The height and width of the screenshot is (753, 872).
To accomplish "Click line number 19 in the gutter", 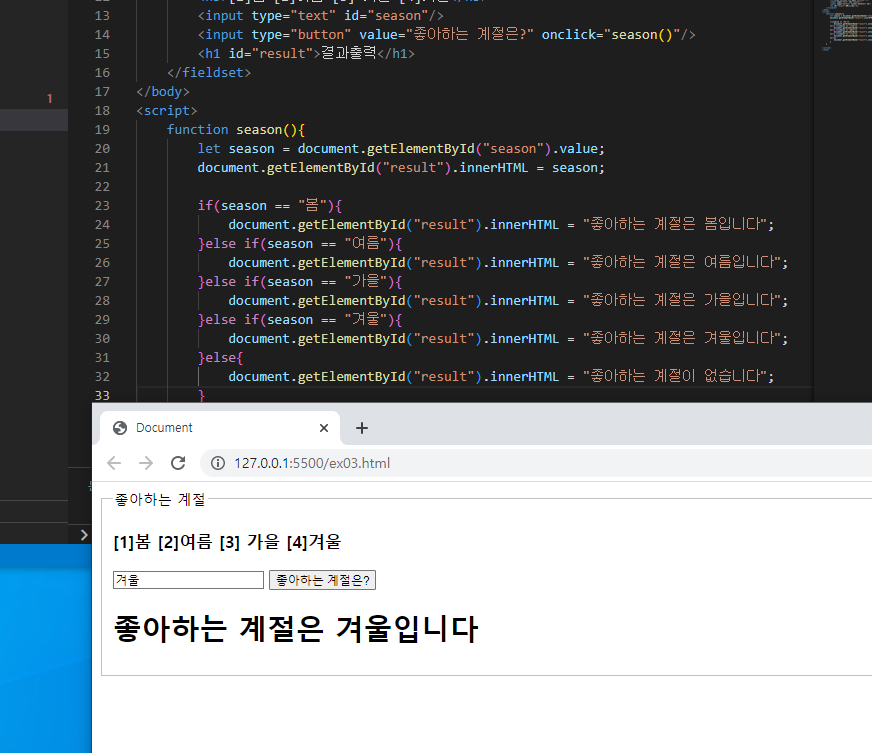I will point(102,130).
